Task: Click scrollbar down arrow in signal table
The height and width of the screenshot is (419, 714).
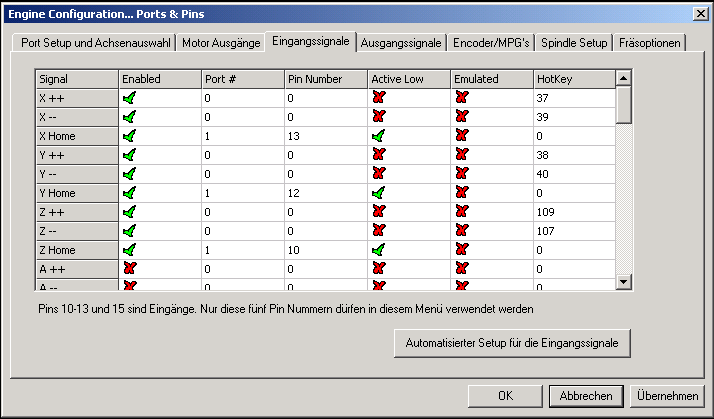Action: 623,281
